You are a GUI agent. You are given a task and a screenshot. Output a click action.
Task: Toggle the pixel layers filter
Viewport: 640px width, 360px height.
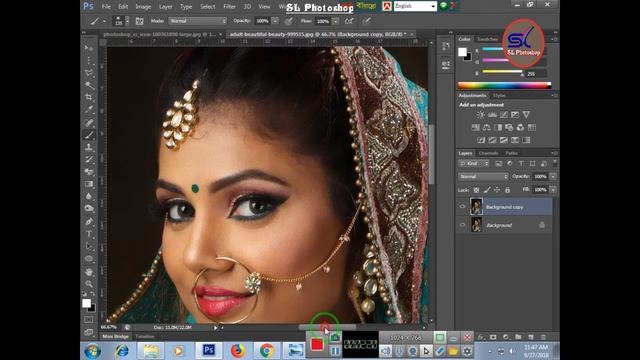[498, 163]
